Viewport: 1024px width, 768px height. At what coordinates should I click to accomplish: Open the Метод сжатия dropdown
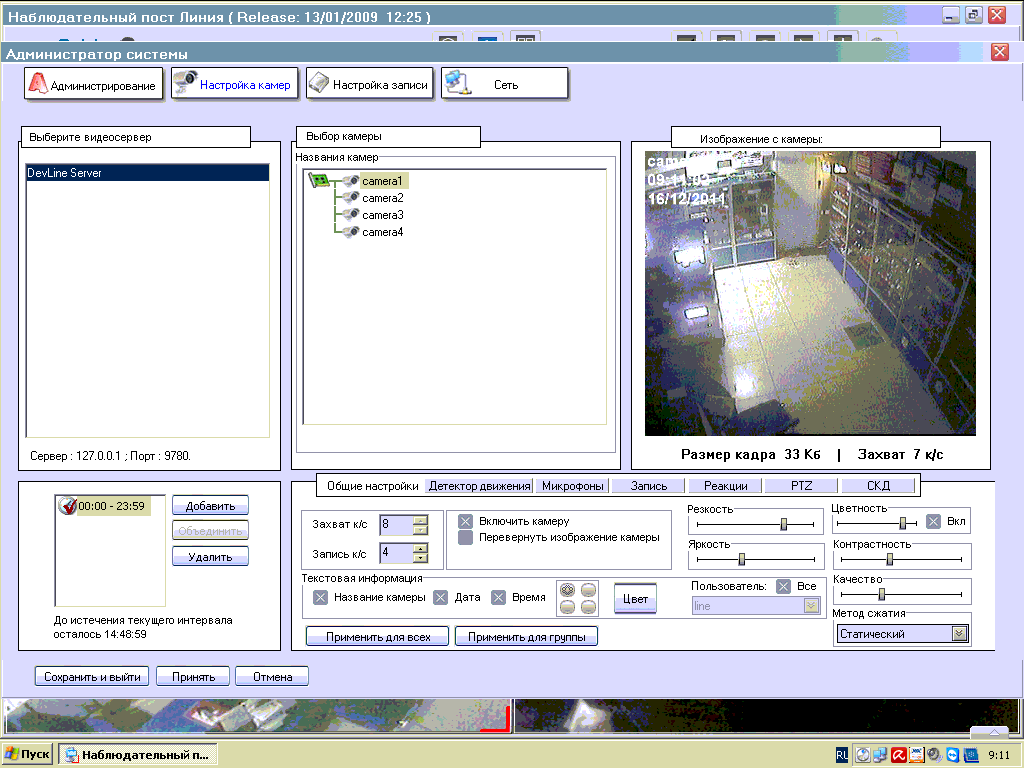(959, 633)
